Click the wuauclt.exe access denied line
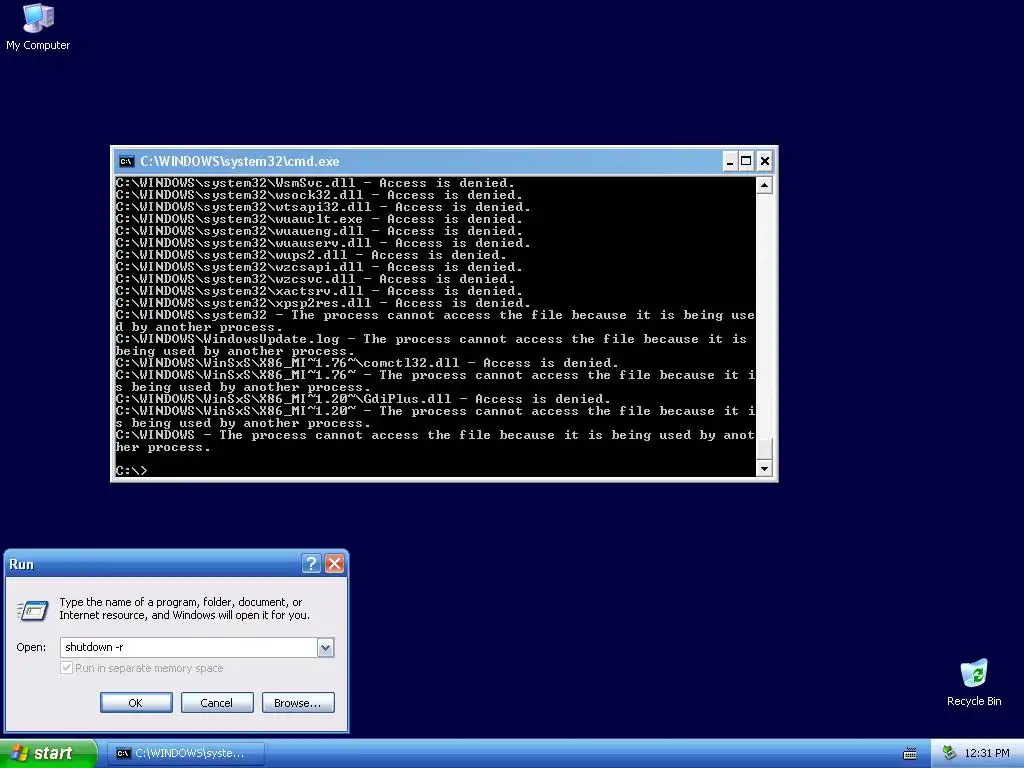The height and width of the screenshot is (768, 1024). [x=319, y=219]
